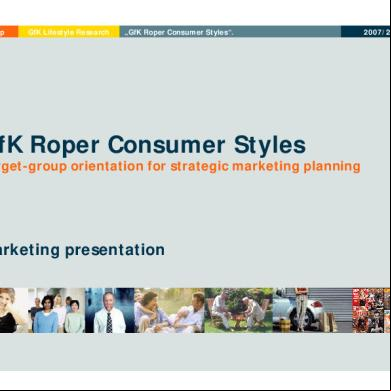Image resolution: width=391 pixels, height=391 pixels.
Task: Open the photo of woman in black top
Action: [14, 310]
